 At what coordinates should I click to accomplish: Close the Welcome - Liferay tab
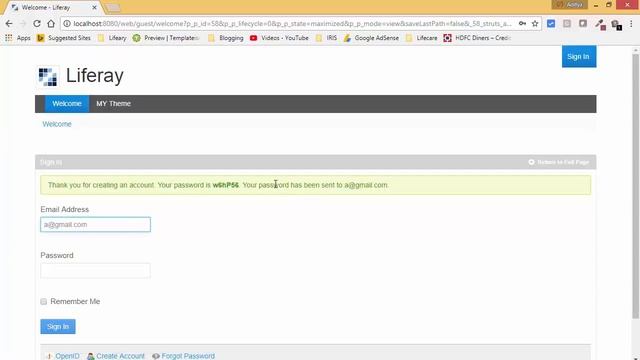pos(94,7)
